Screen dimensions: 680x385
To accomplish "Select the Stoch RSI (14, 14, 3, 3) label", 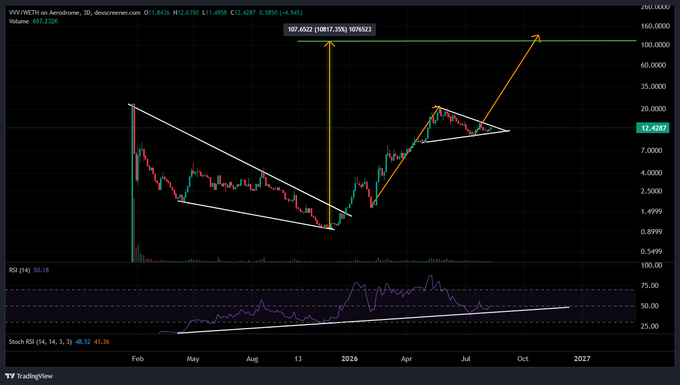I will (40, 342).
